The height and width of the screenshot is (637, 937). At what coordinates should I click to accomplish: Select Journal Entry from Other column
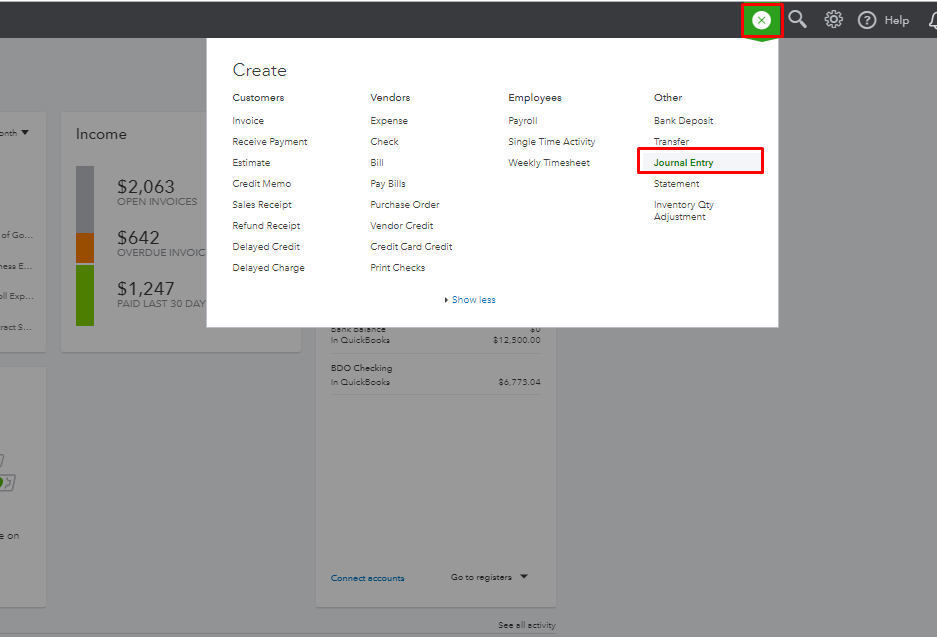(684, 163)
